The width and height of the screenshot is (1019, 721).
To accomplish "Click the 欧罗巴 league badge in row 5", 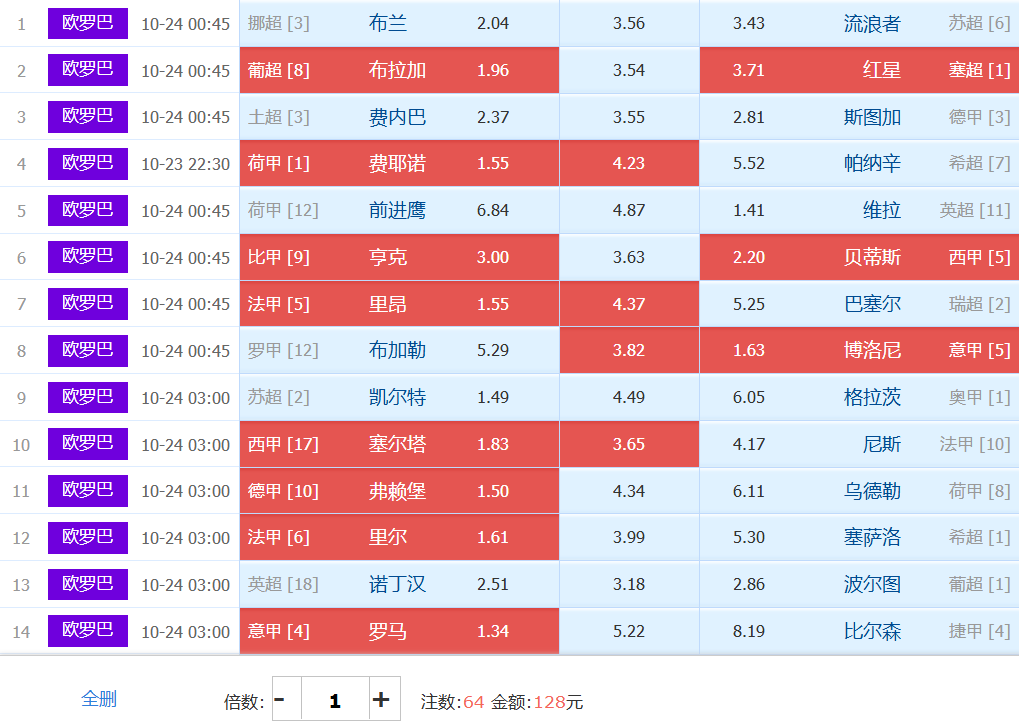I will tap(88, 210).
